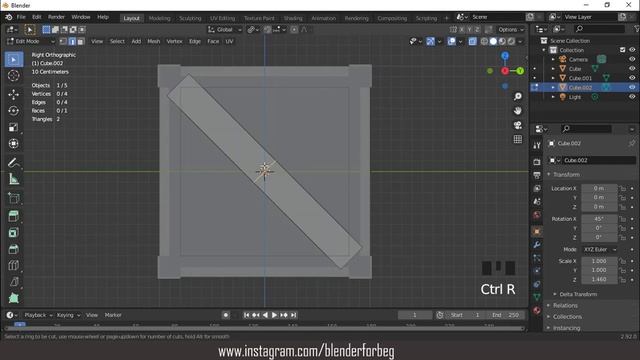Toggle camera view icon
640x360 pixels.
click(518, 125)
